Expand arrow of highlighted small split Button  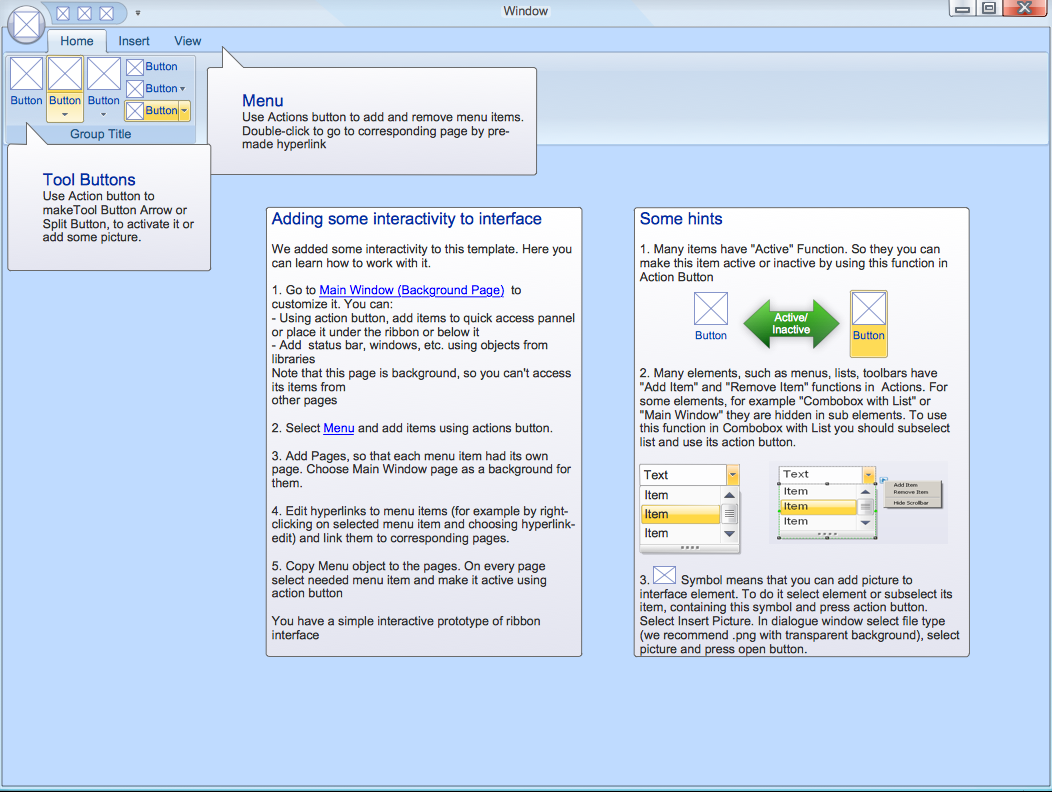184,111
